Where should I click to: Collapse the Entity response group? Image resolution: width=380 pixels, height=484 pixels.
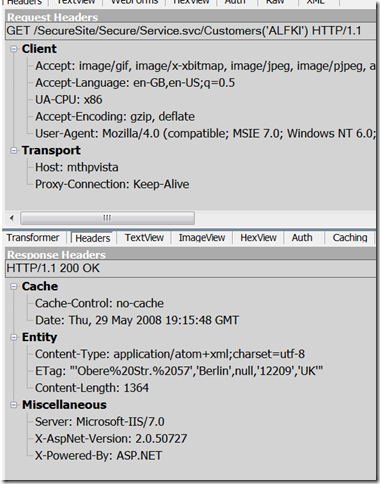(13, 337)
